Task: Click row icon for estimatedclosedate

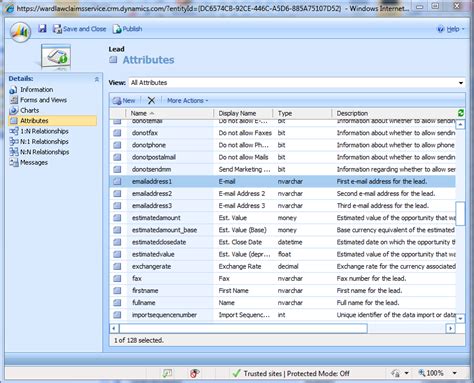Action: pos(117,242)
